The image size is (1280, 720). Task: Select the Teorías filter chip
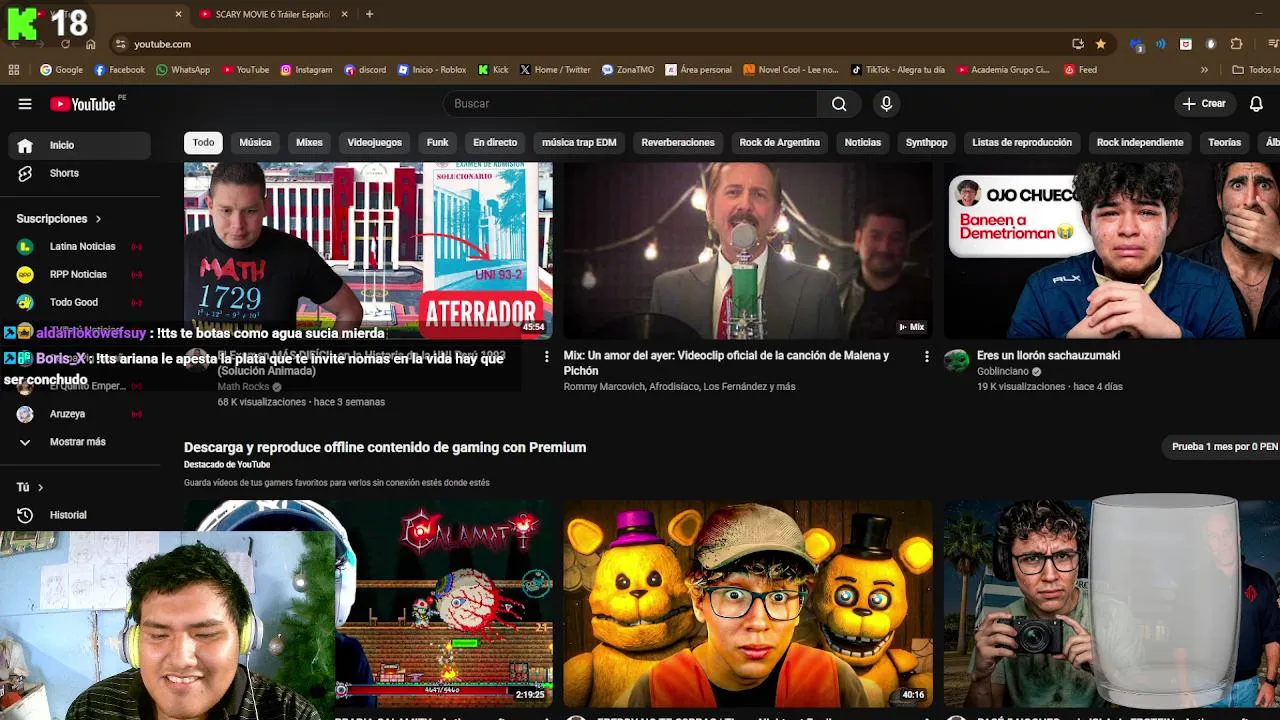coord(1224,143)
